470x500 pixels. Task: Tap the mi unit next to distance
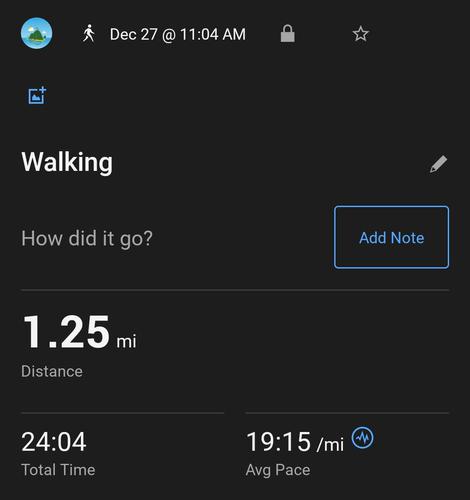coord(126,341)
